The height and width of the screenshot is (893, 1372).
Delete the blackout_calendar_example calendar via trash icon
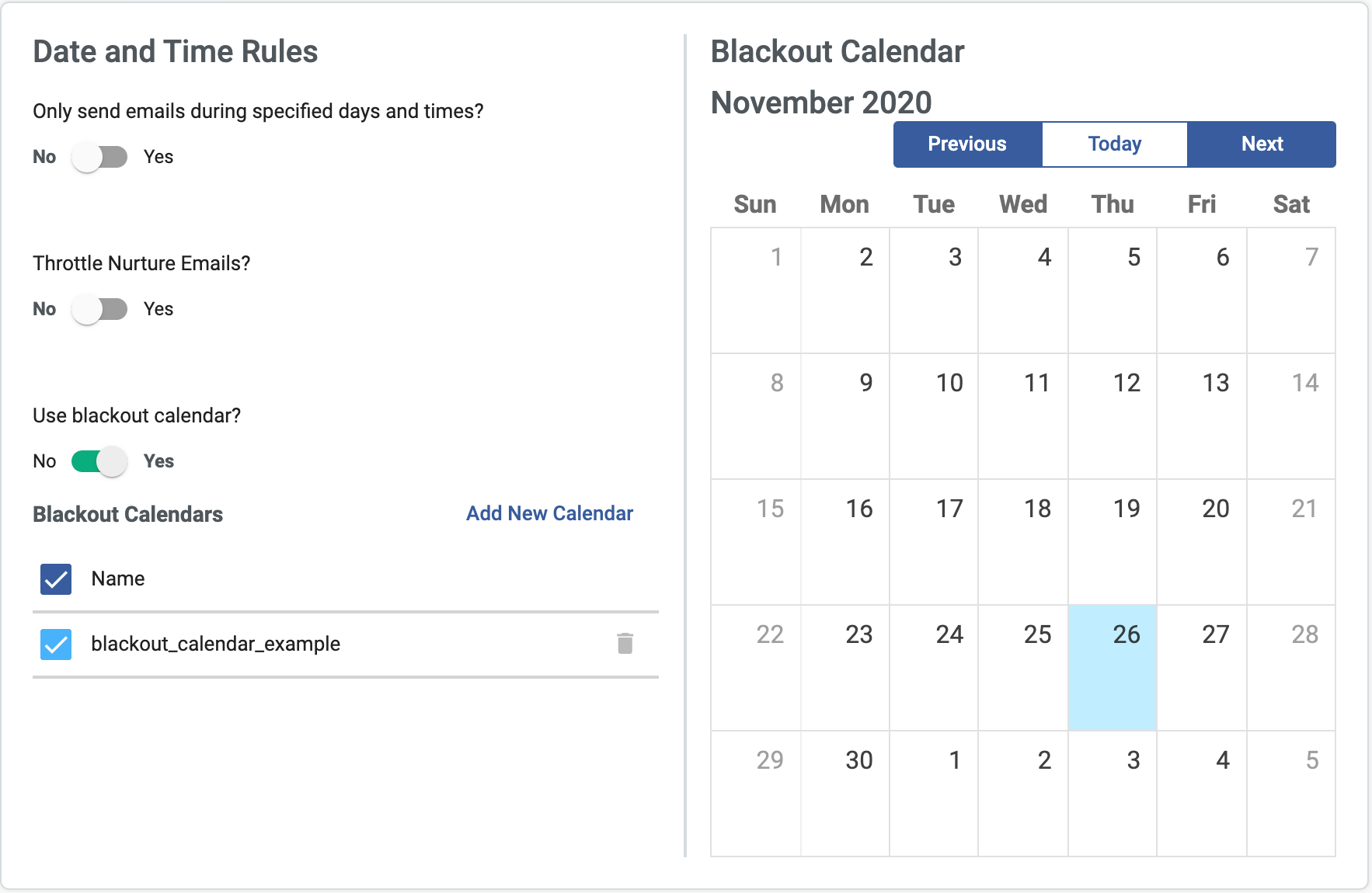[625, 644]
